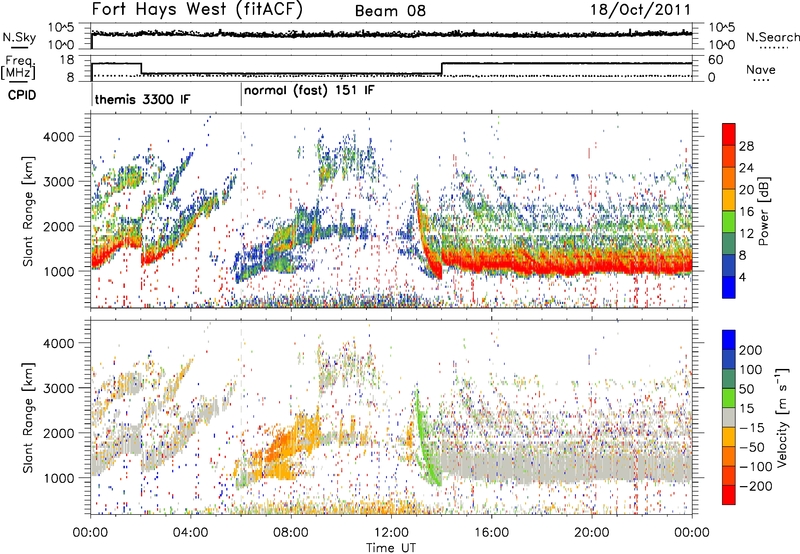Click the '-15' label on Velocity color bar
The image size is (800, 554).
click(x=751, y=428)
